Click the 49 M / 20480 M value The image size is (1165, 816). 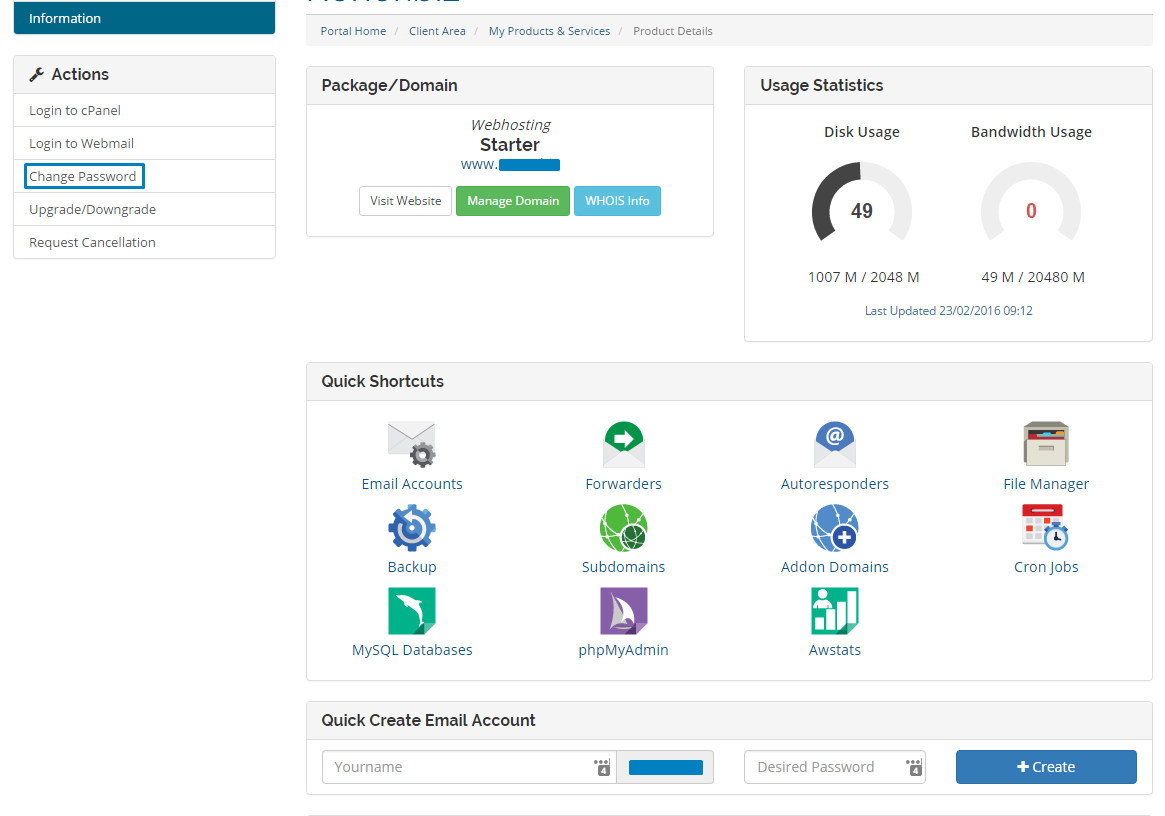pos(1033,277)
